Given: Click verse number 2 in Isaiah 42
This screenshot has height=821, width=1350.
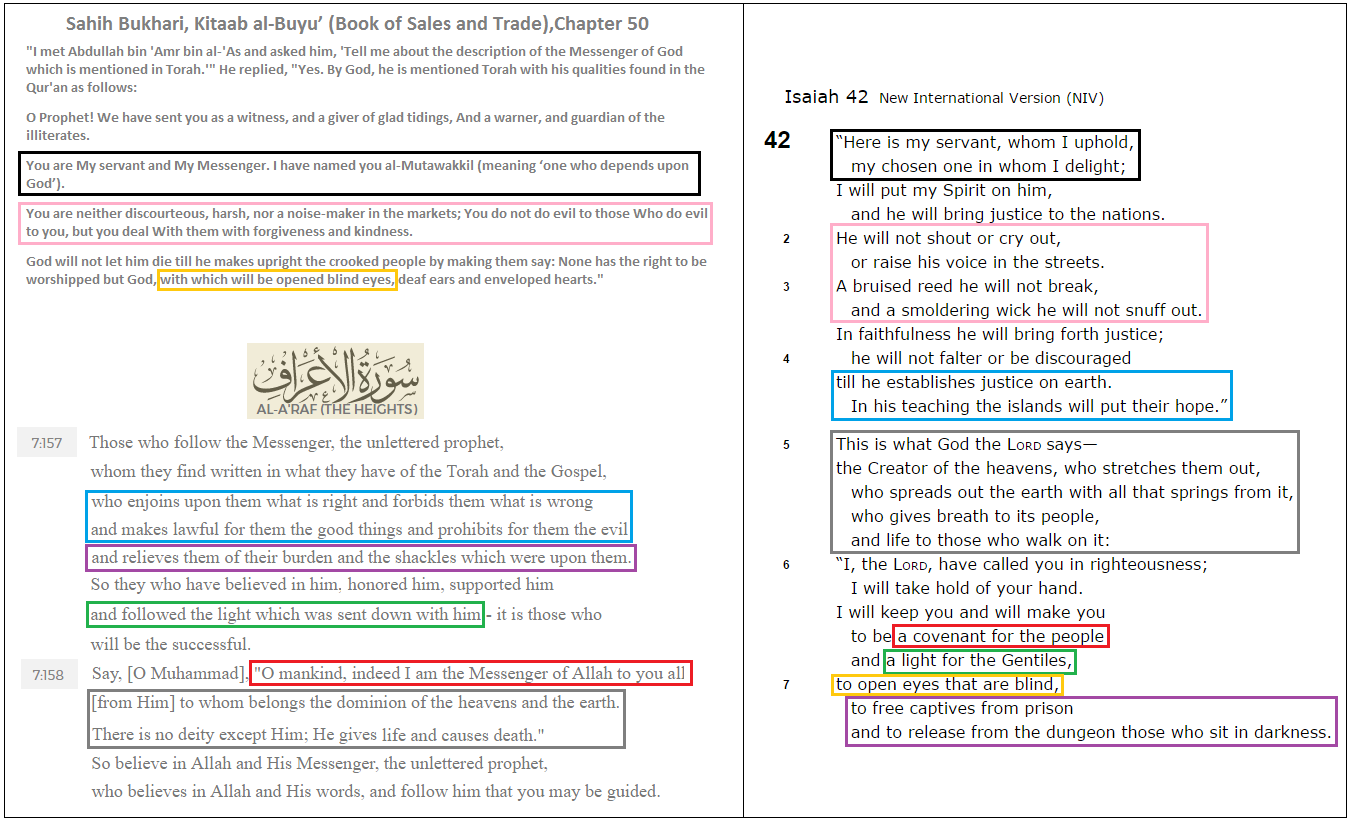Looking at the screenshot, I should (x=786, y=239).
